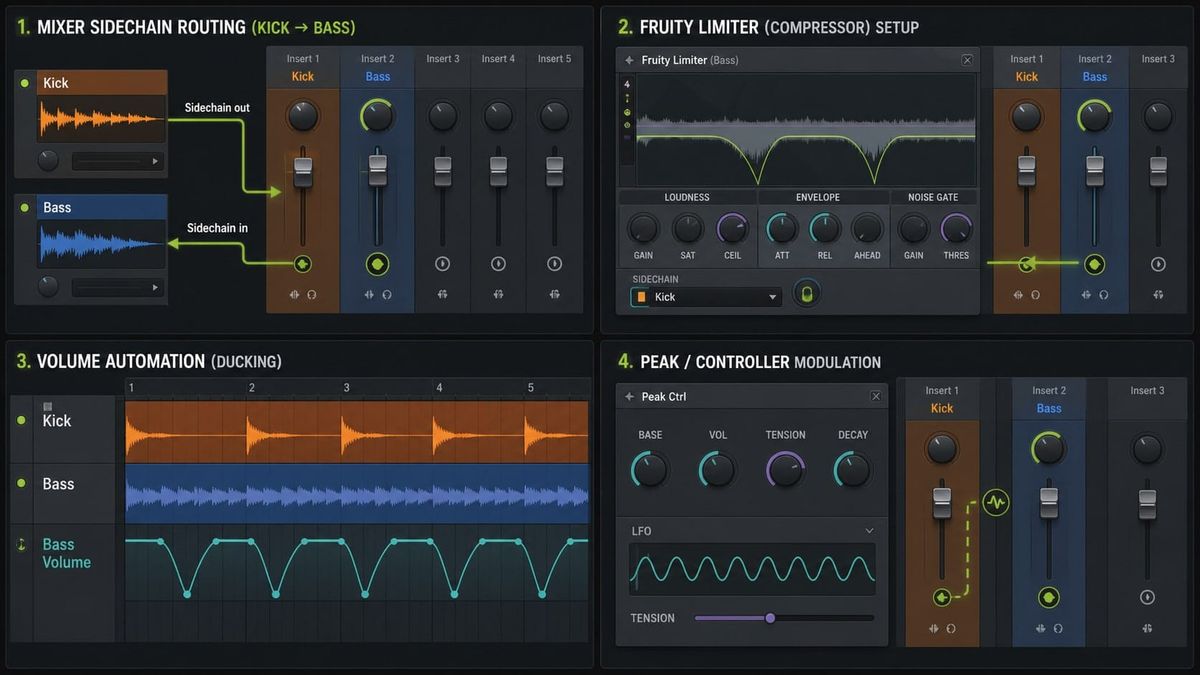This screenshot has width=1200, height=675.
Task: Click the THRES knob in Noise Gate section
Action: click(956, 229)
